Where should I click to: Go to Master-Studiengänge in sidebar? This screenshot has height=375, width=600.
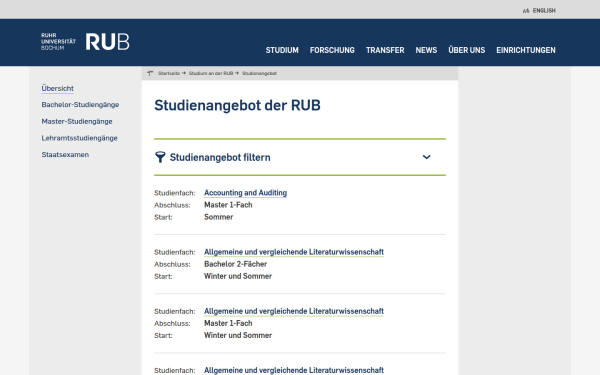pyautogui.click(x=77, y=121)
